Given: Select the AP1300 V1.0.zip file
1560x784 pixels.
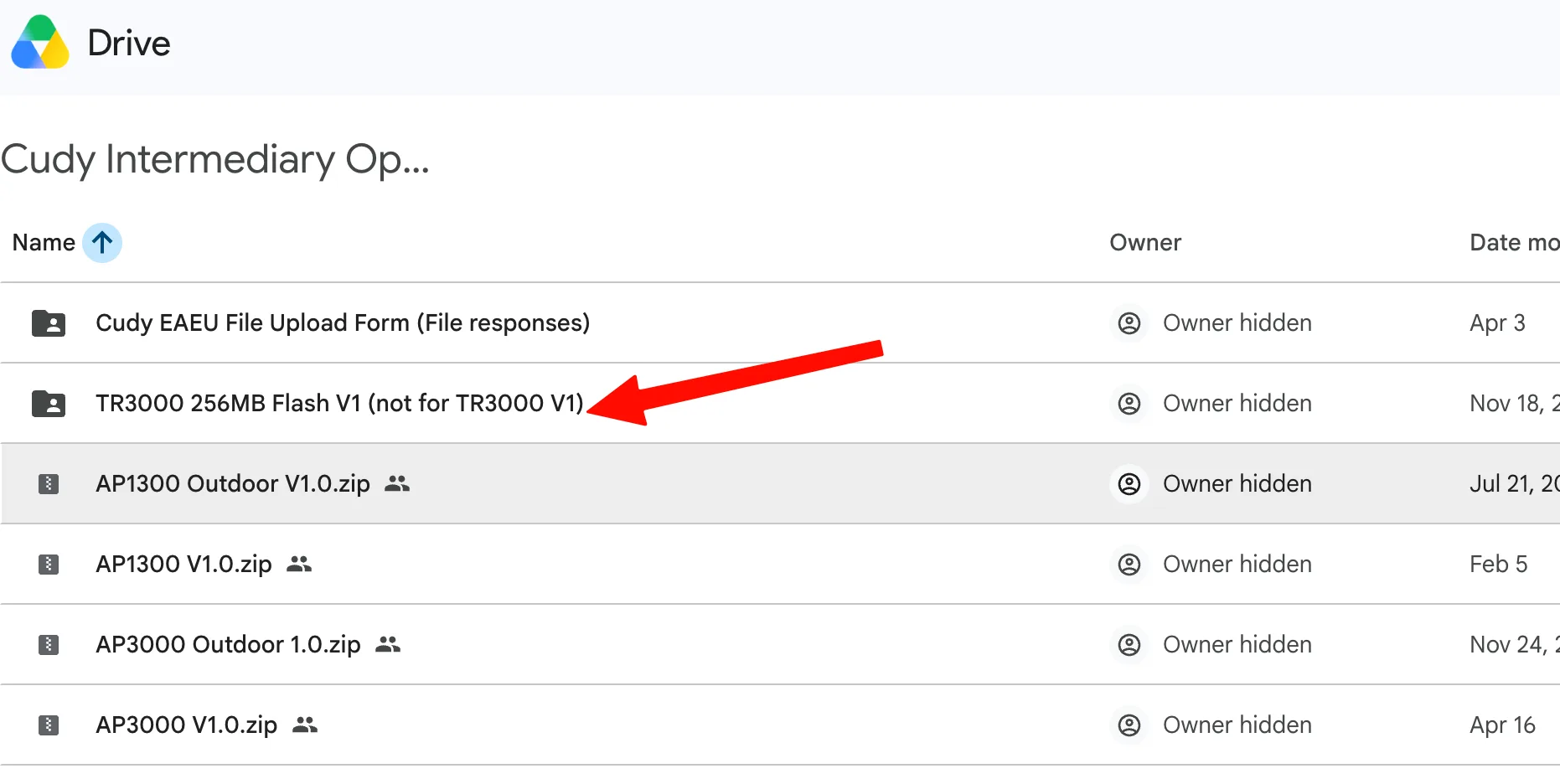Looking at the screenshot, I should tap(184, 565).
